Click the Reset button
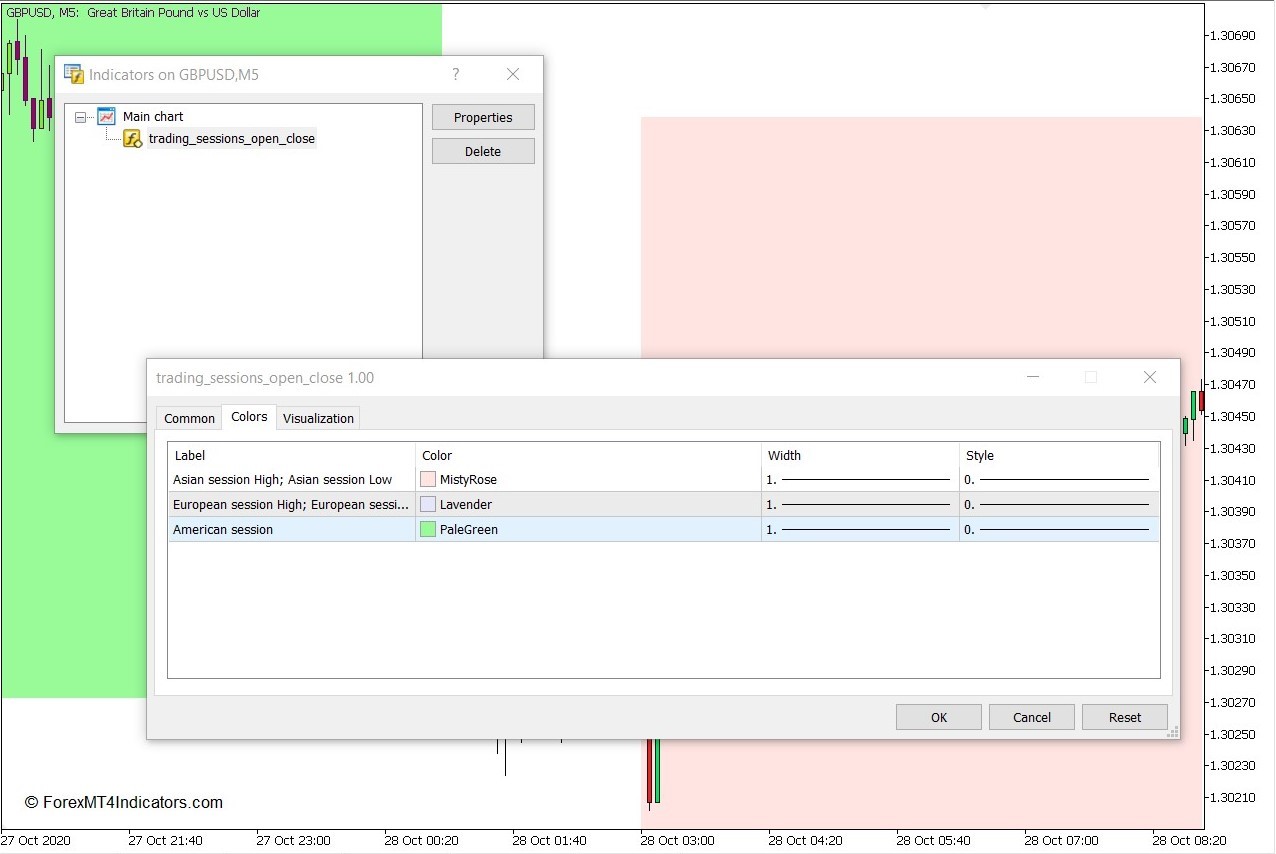The width and height of the screenshot is (1276, 854). (x=1125, y=717)
